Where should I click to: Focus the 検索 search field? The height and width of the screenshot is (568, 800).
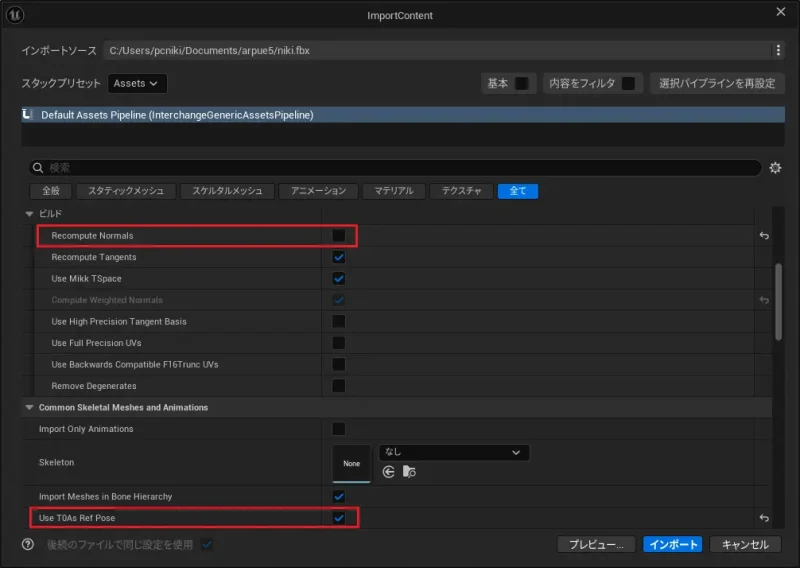tap(395, 168)
